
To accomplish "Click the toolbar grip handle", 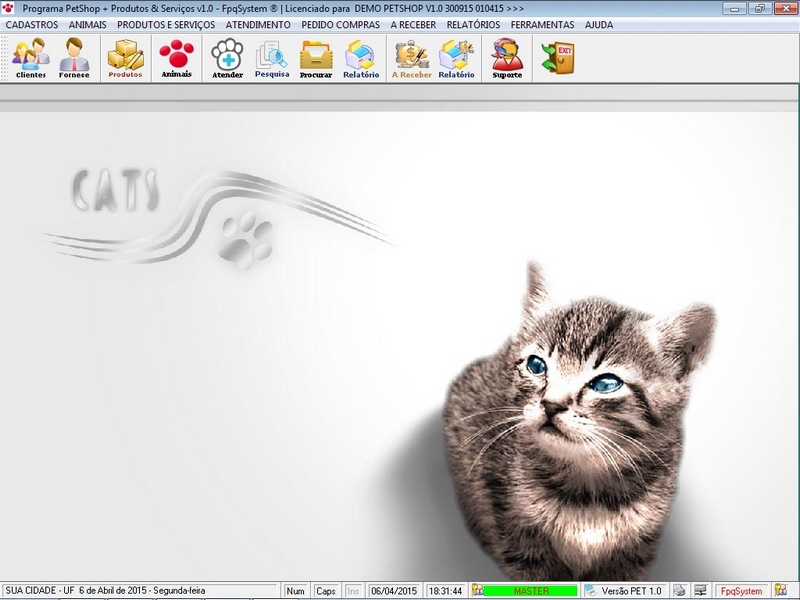I will click(x=5, y=58).
